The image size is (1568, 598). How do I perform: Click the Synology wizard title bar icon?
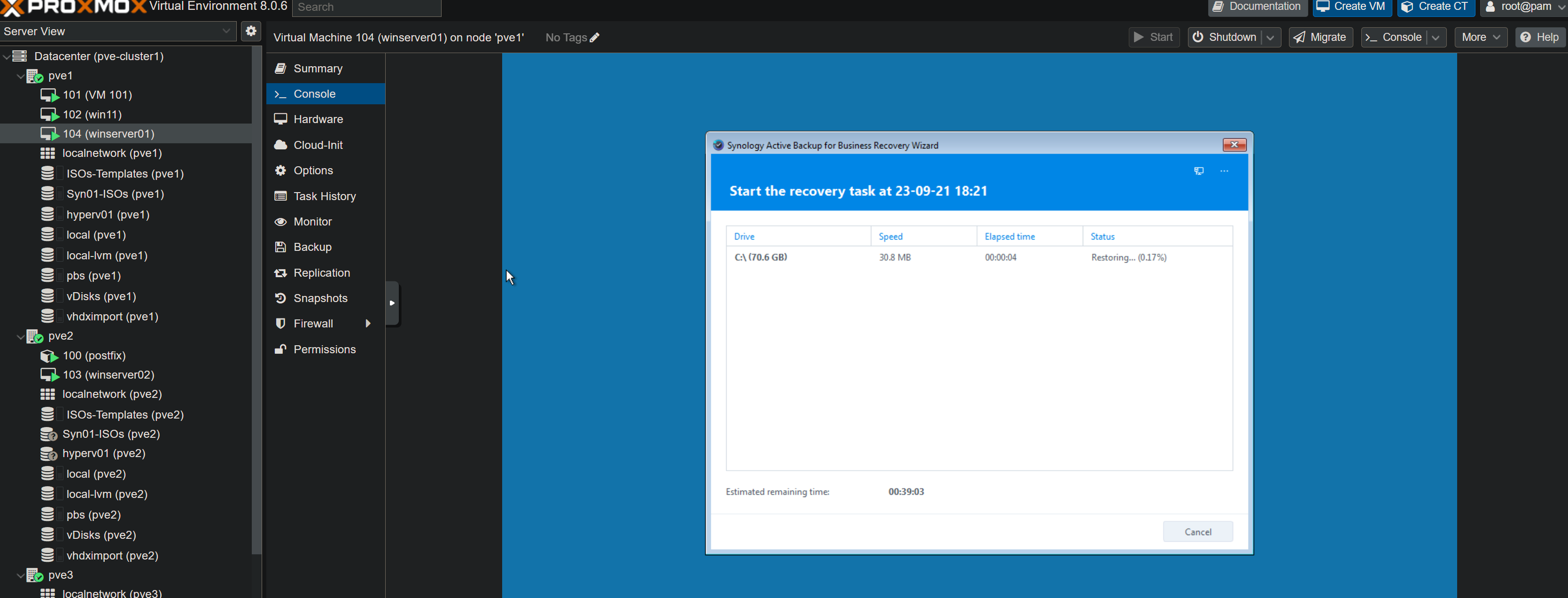tap(718, 145)
